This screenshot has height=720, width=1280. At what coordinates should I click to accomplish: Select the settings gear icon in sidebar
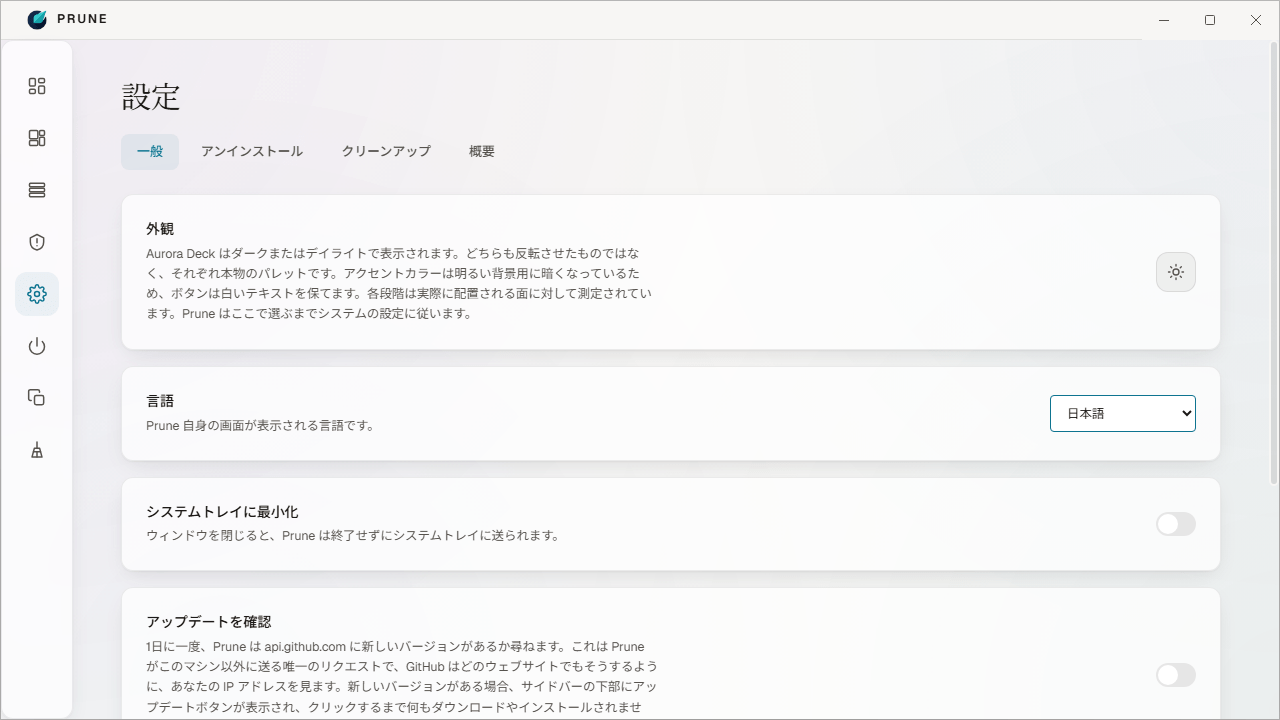pyautogui.click(x=37, y=294)
